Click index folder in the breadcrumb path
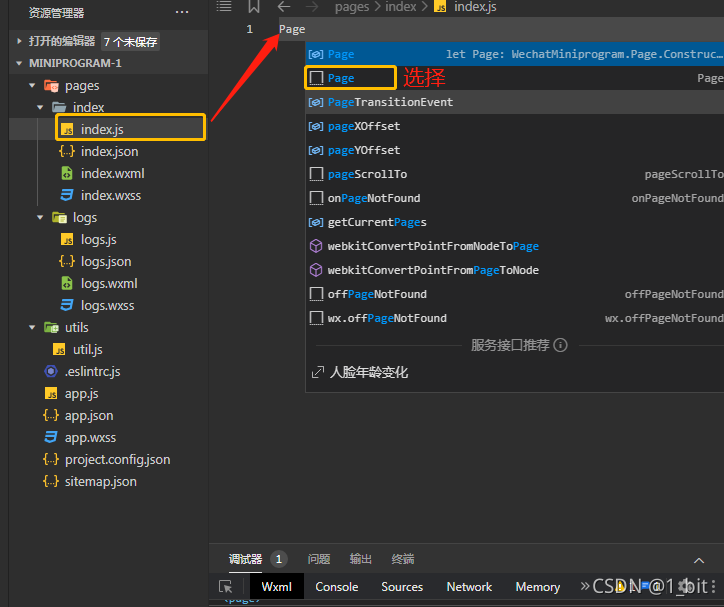 click(401, 7)
